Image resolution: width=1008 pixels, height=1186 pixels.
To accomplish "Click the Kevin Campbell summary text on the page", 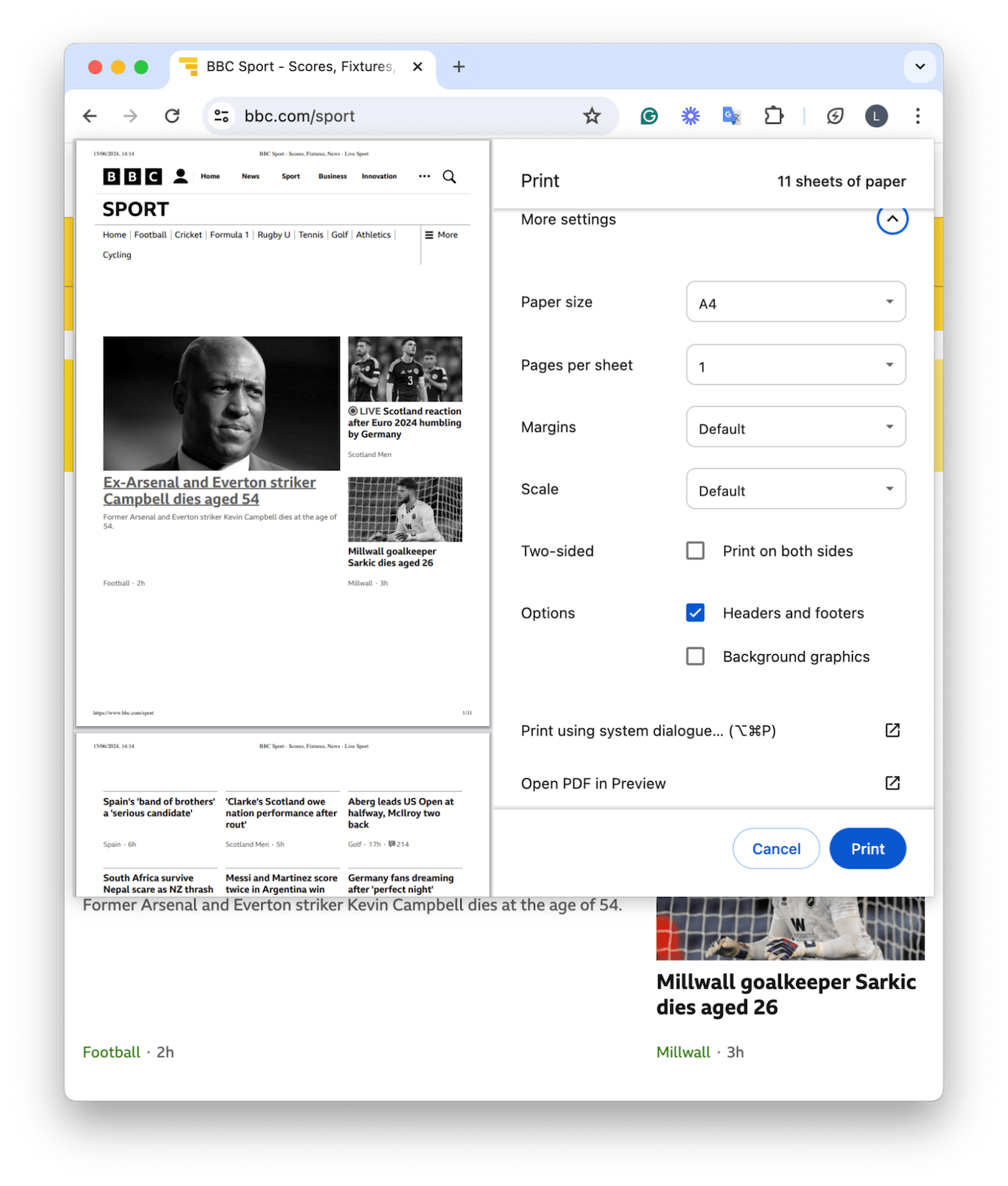I will click(352, 905).
